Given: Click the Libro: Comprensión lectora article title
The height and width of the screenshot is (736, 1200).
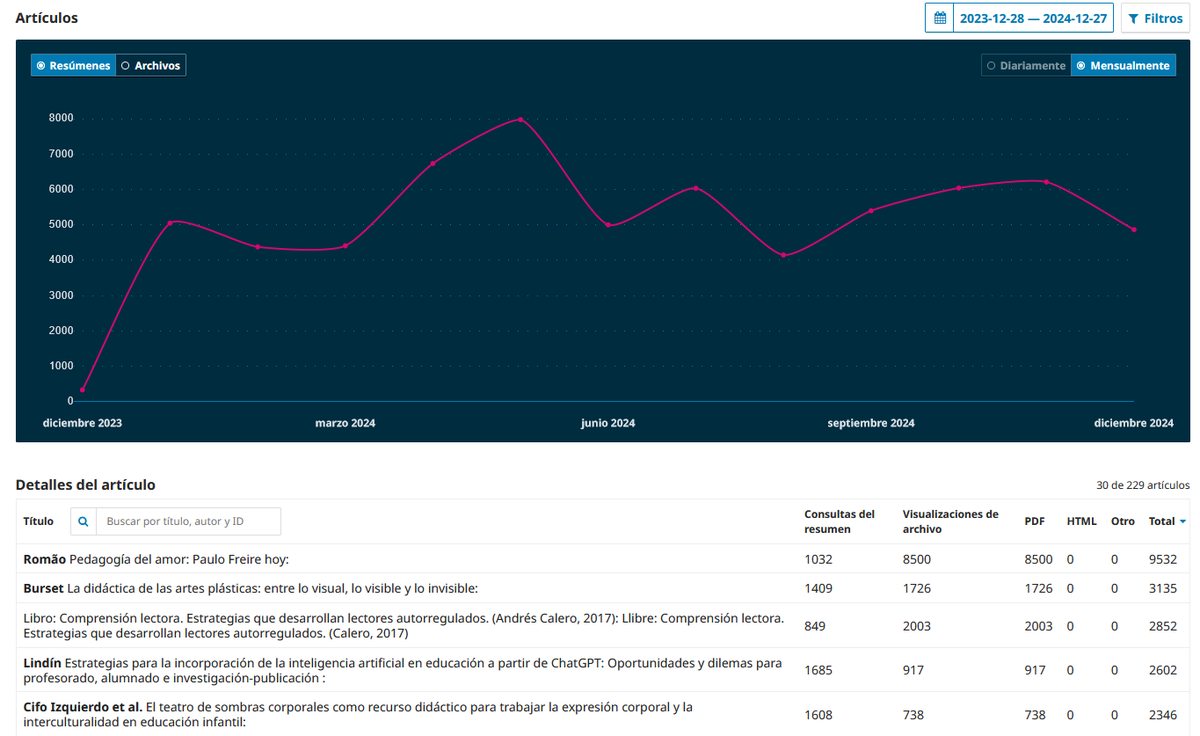Looking at the screenshot, I should pyautogui.click(x=403, y=625).
